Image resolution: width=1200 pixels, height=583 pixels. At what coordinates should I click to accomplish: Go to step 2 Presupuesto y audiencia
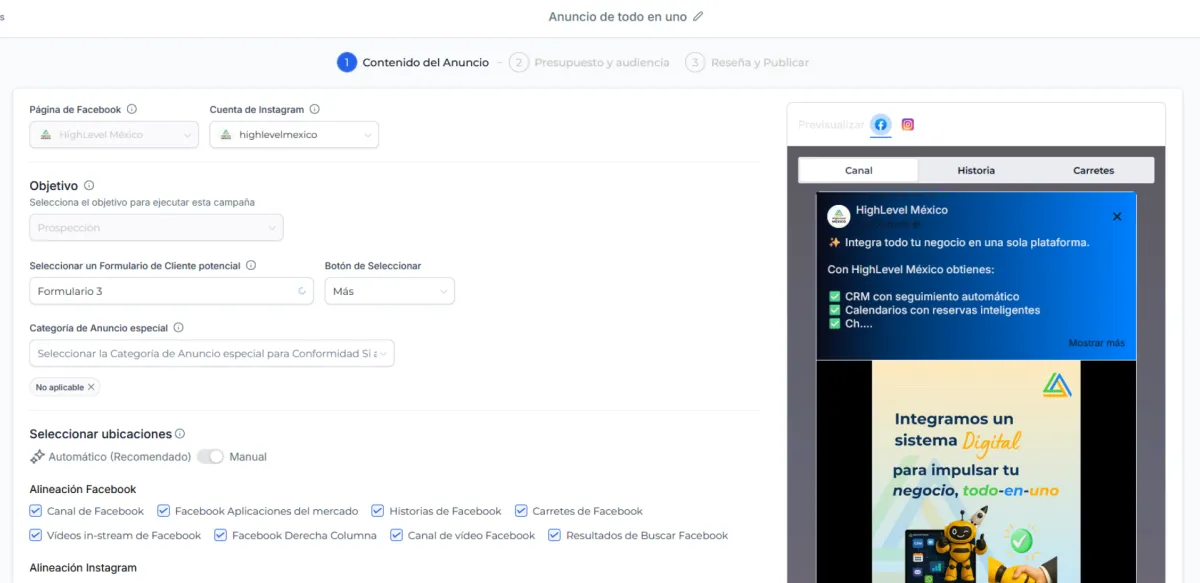(589, 62)
